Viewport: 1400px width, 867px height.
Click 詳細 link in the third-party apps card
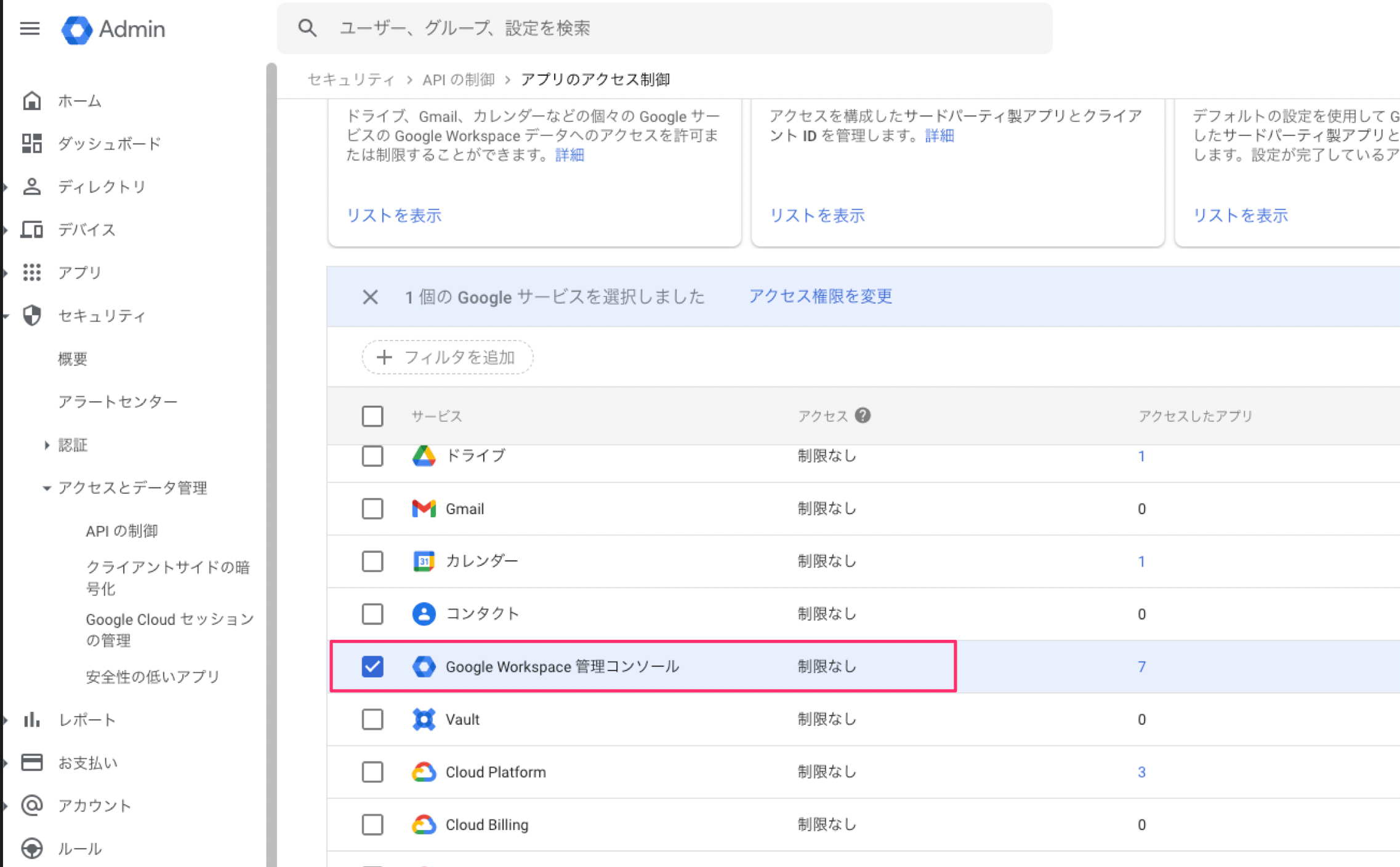tap(939, 135)
